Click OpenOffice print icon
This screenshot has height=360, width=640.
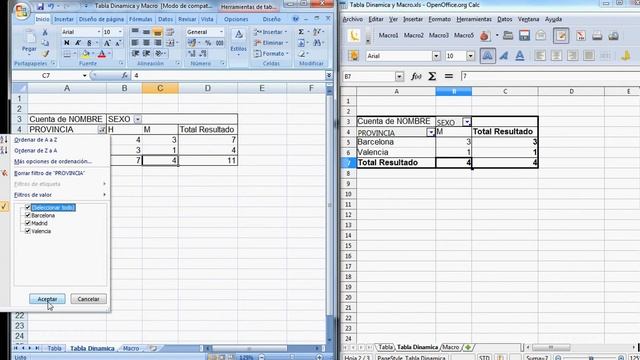[597, 36]
